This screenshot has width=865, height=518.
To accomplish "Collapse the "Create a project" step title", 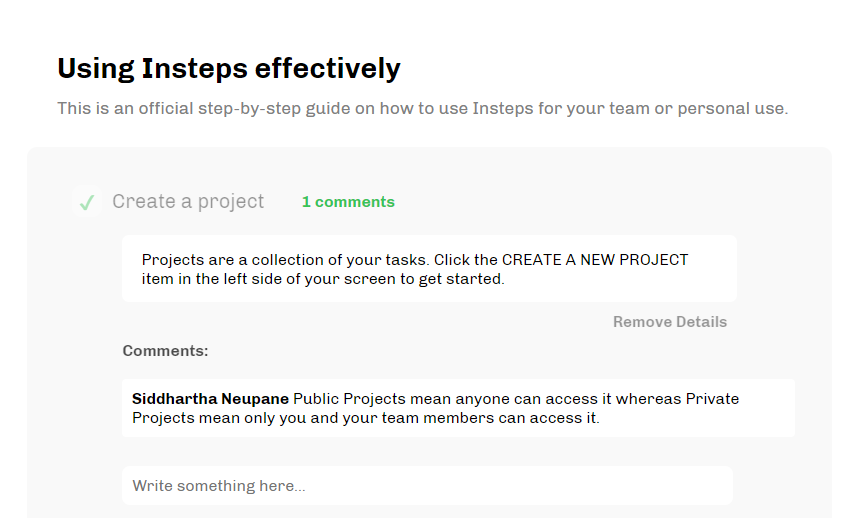I will [188, 202].
